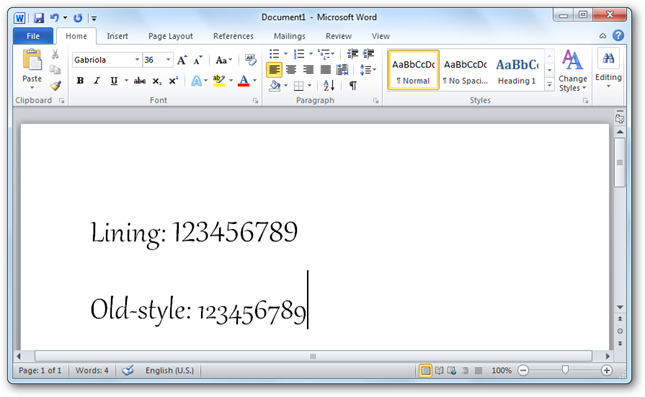The width and height of the screenshot is (645, 397).
Task: Apply the Heading 1 style
Action: 517,70
